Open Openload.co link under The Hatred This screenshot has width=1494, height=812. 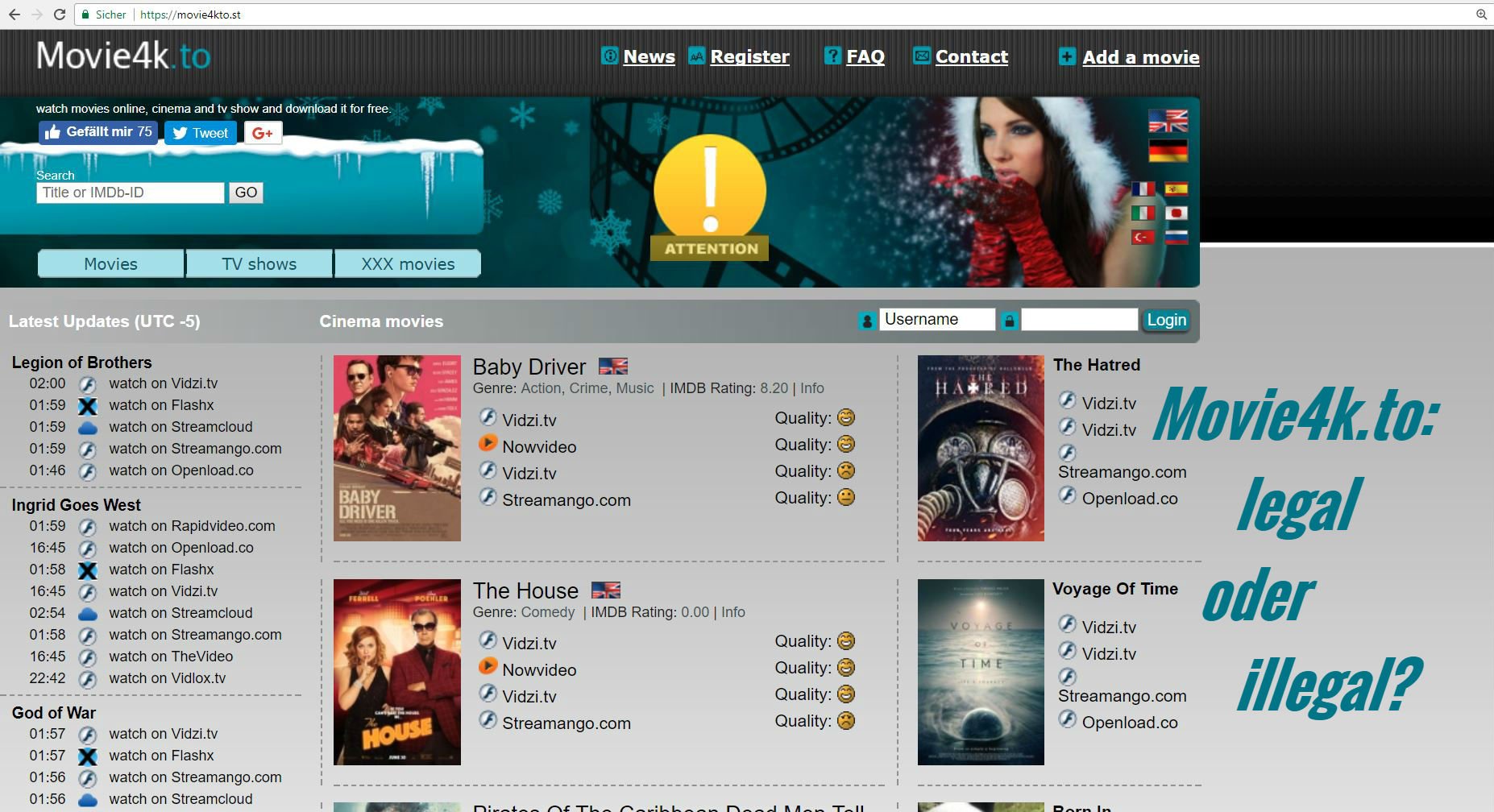pos(1130,499)
